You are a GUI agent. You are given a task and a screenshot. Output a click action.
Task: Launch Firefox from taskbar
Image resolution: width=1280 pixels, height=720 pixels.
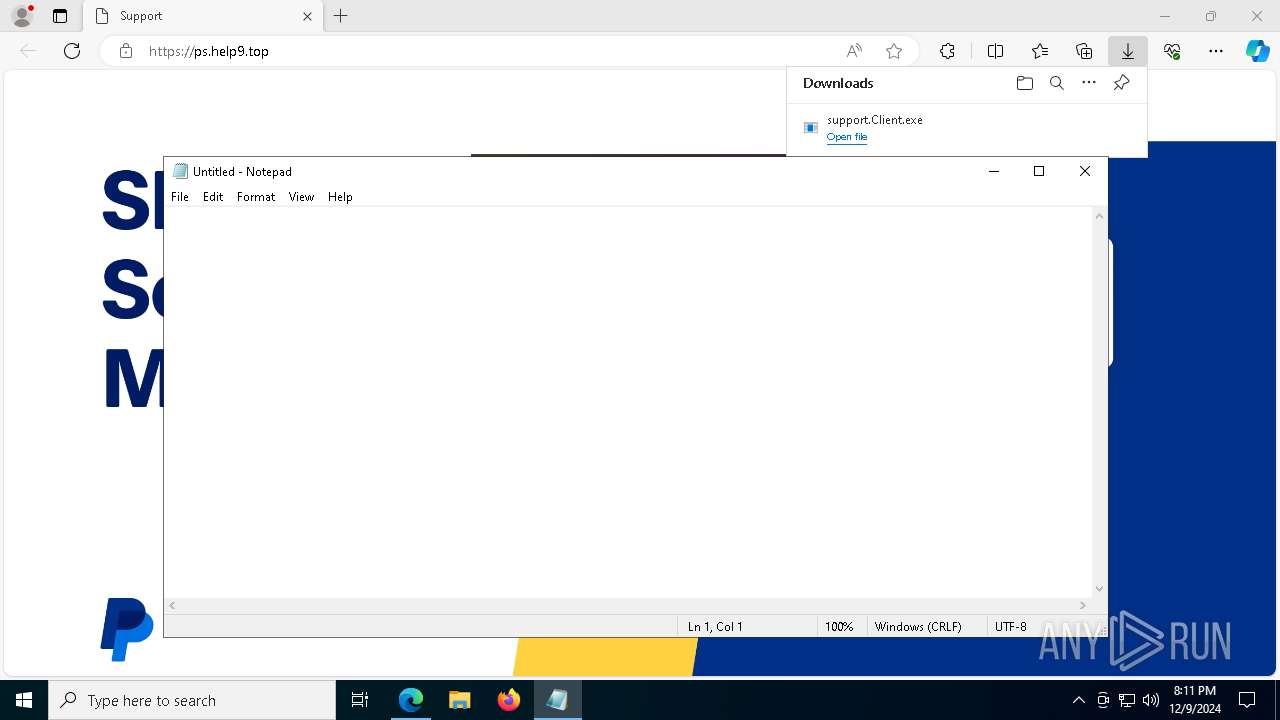[509, 700]
